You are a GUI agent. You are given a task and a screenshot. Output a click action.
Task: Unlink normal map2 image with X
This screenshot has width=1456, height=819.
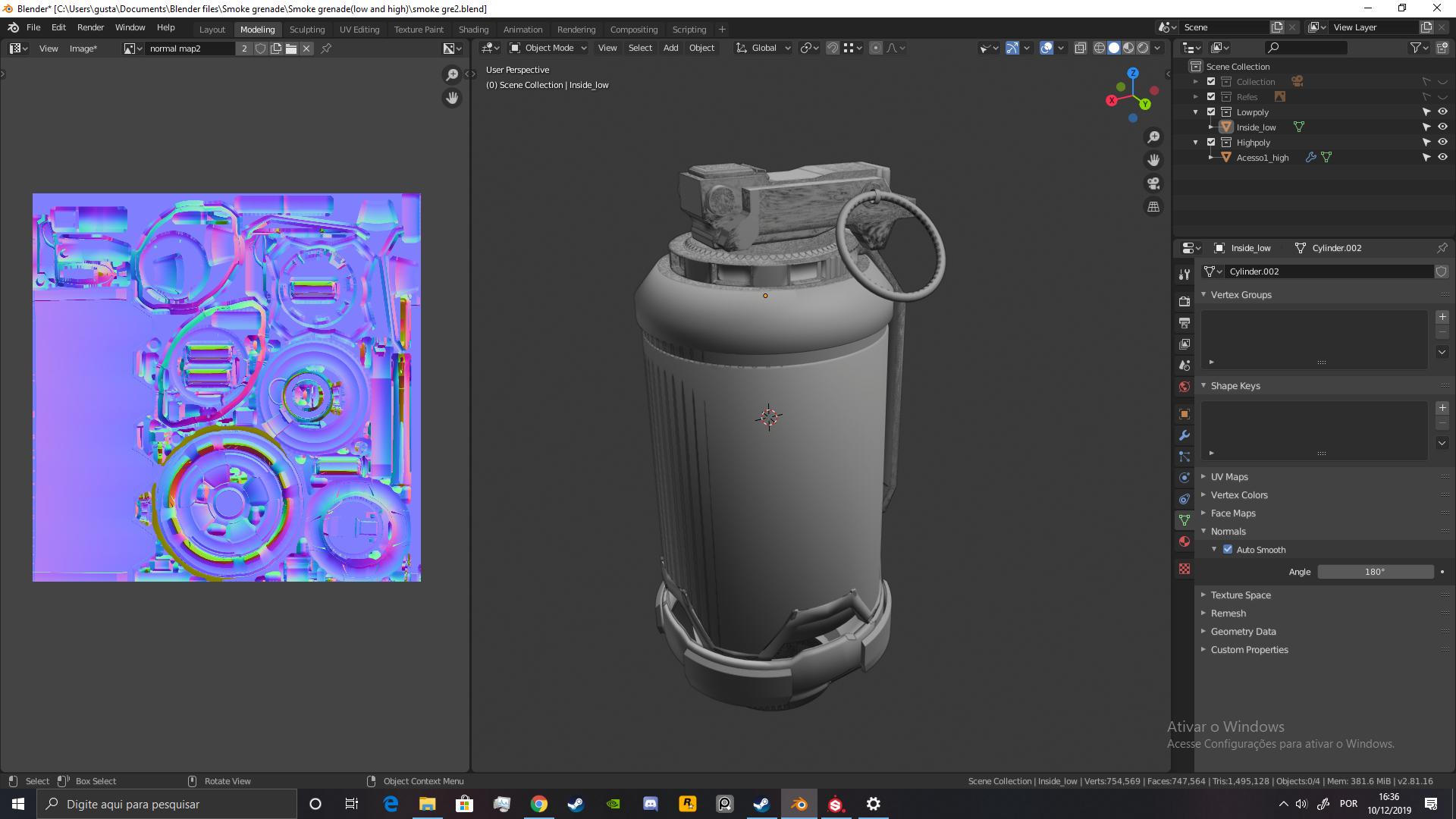point(306,49)
